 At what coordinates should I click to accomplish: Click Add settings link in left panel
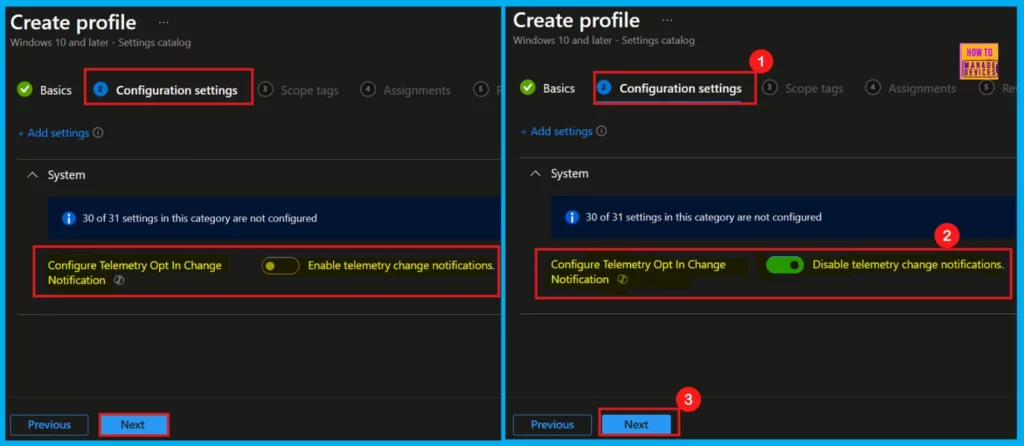54,133
